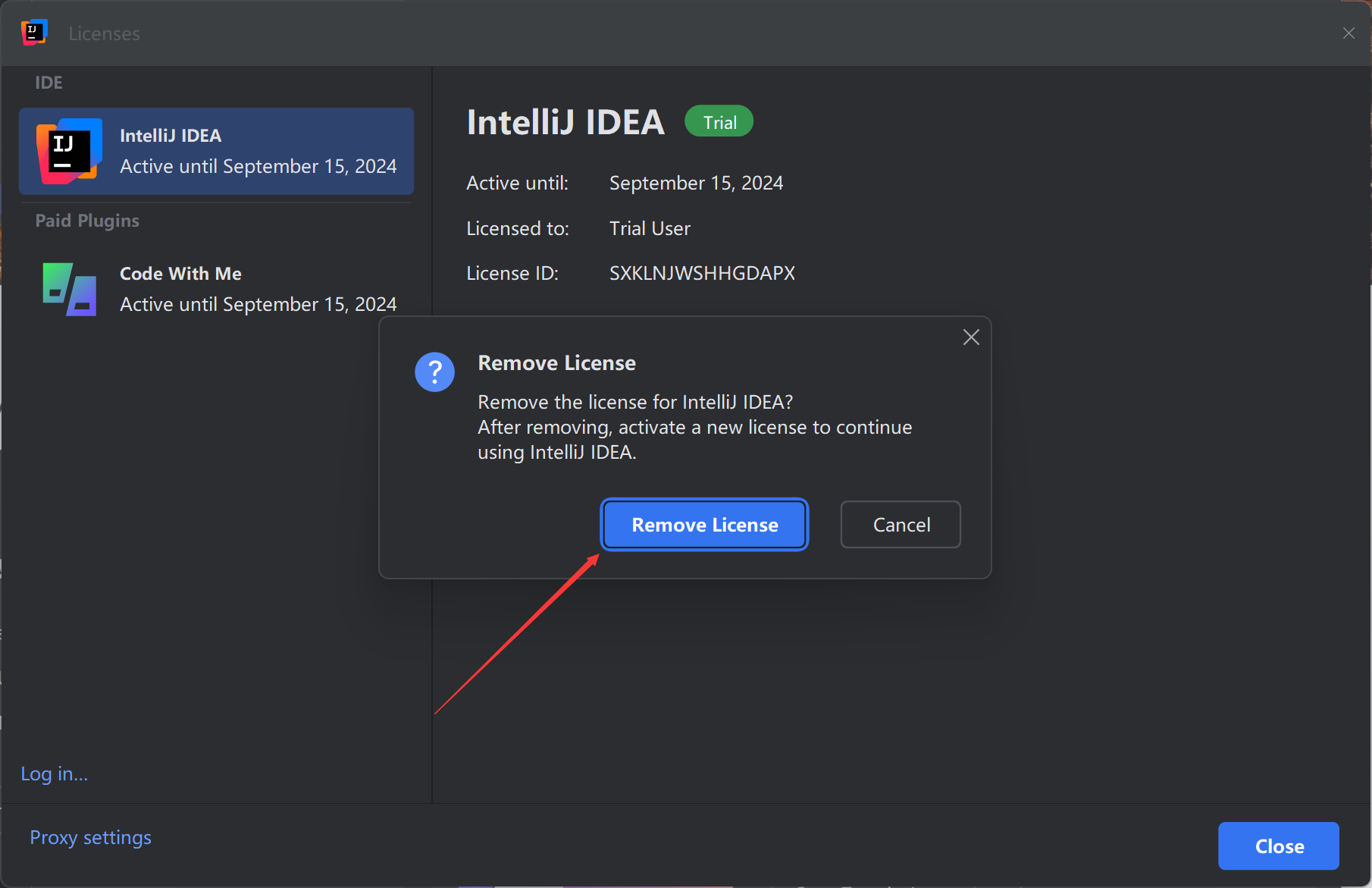Screen dimensions: 1372x888
Task: Close the Licenses window with X
Action: coord(1349,33)
